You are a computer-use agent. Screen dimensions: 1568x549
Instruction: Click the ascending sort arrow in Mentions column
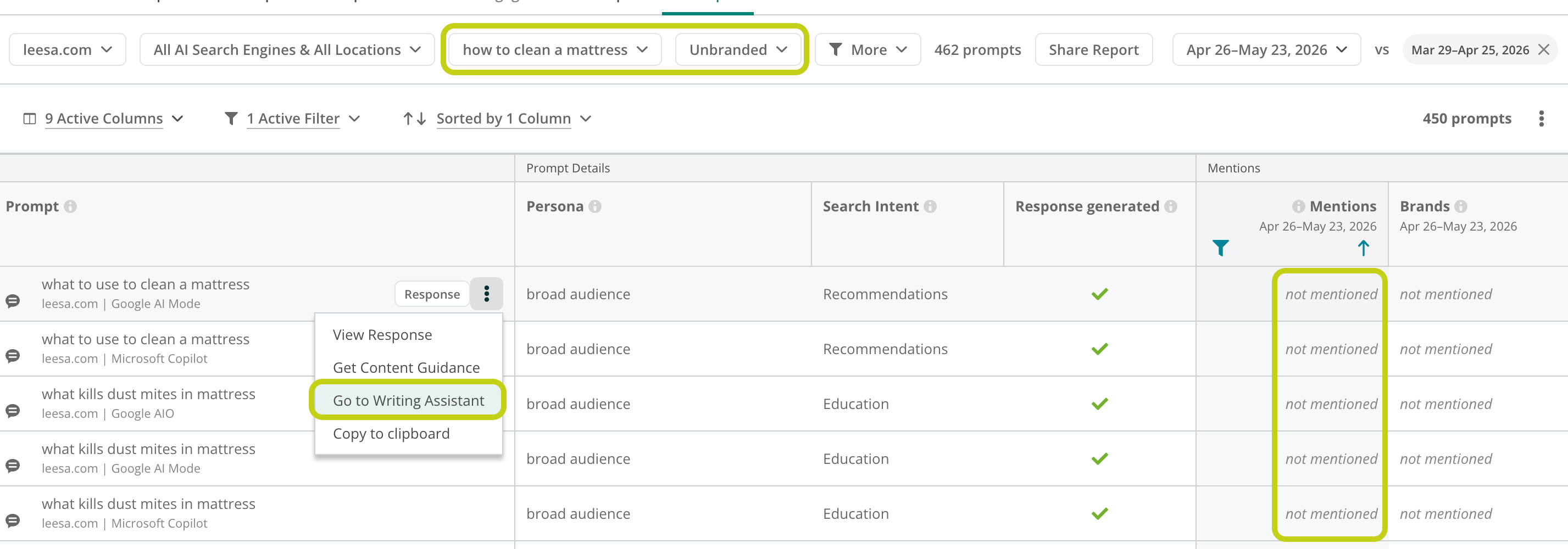pos(1364,248)
